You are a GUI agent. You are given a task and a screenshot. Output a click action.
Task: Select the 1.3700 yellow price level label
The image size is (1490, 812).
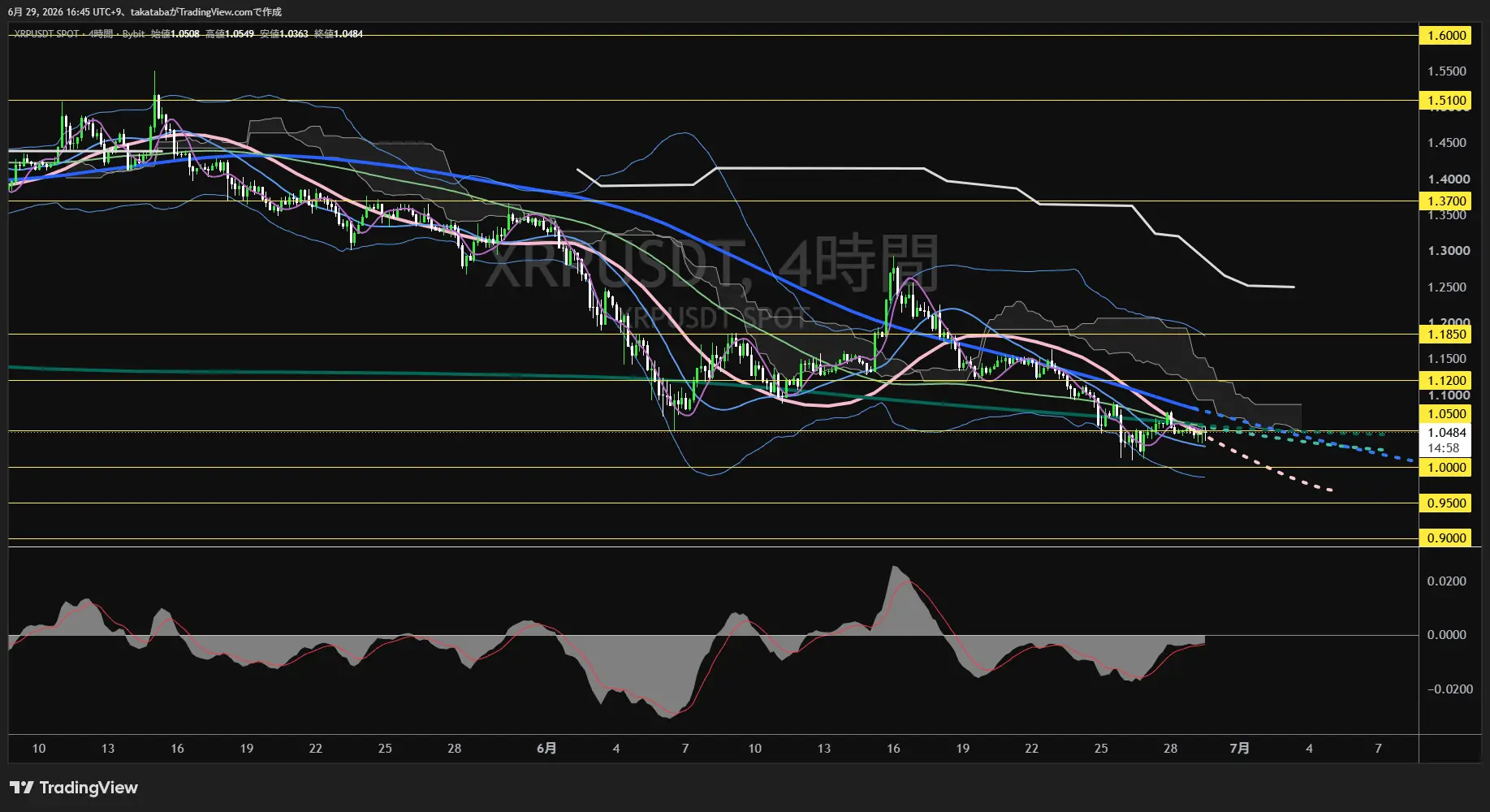click(x=1446, y=201)
